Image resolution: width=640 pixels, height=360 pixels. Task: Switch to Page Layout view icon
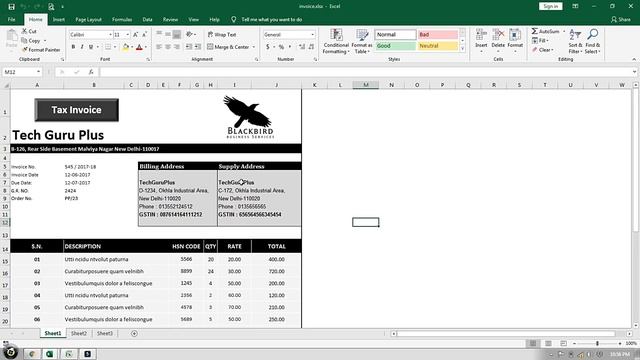pyautogui.click(x=548, y=344)
